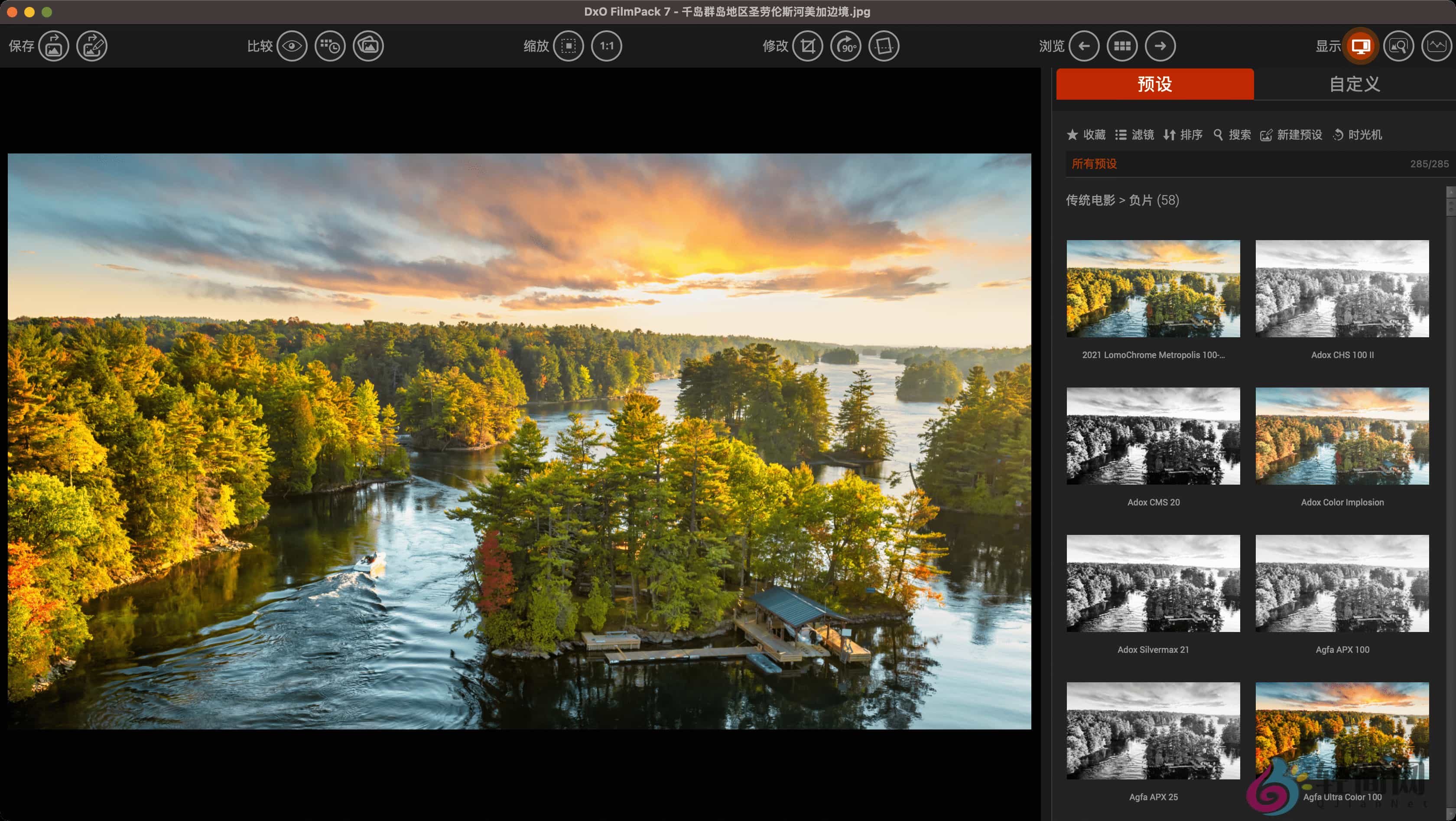Click the split-view compare icon

pos(329,46)
